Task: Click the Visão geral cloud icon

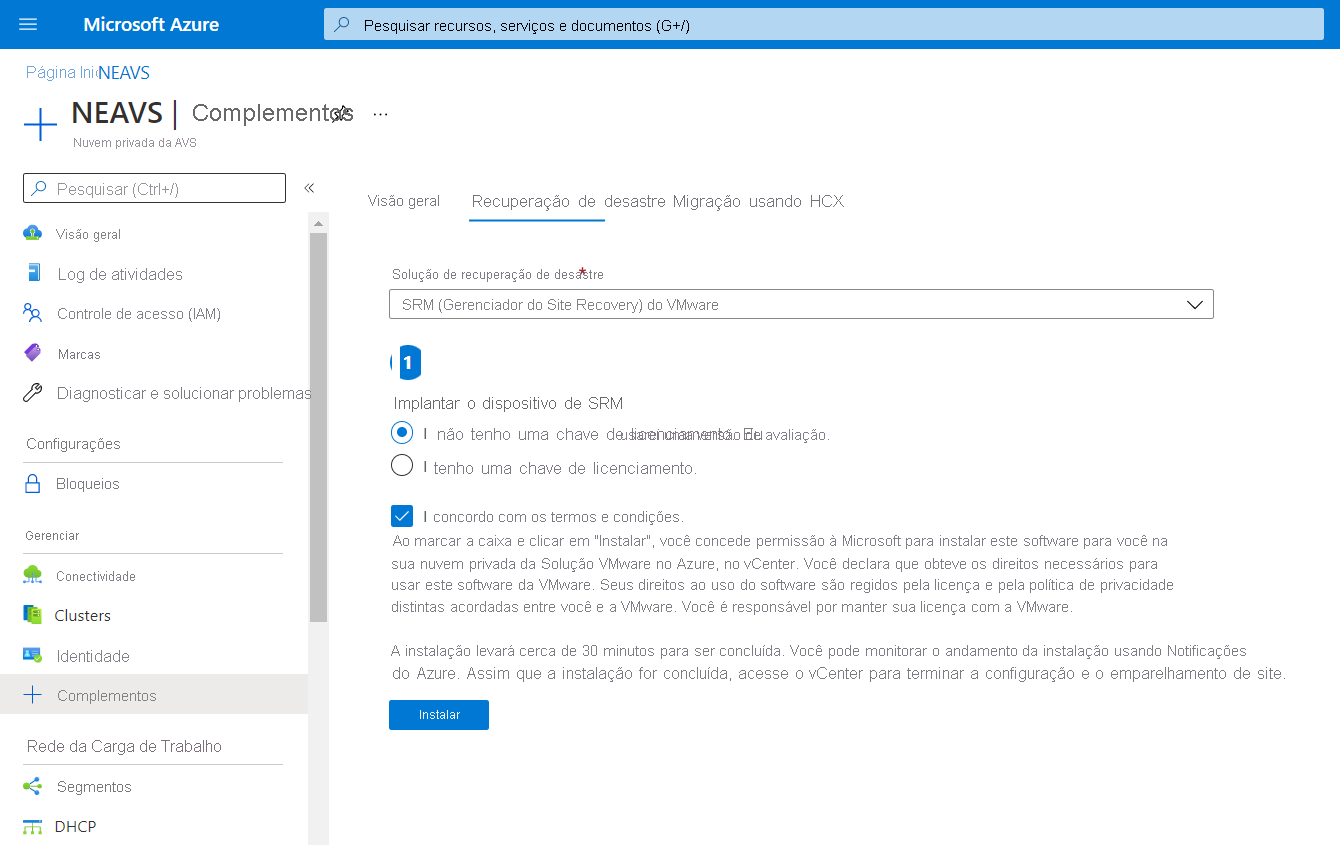Action: coord(32,233)
